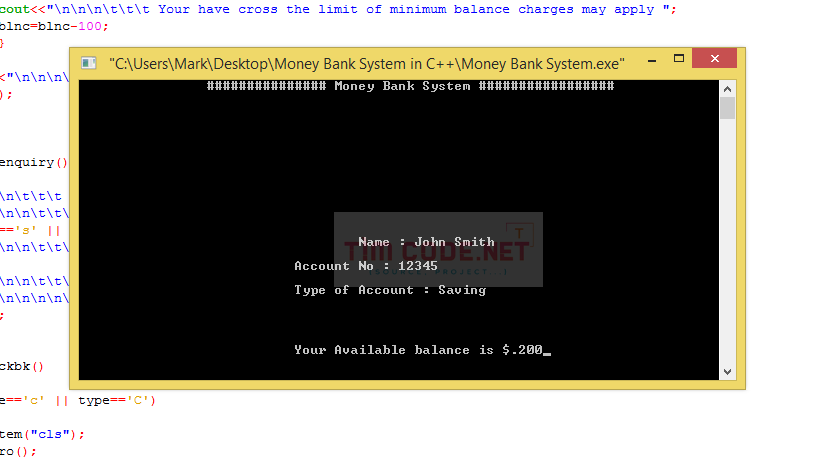
Task: Click the 'enquiry()' code line in editor
Action: 34,162
